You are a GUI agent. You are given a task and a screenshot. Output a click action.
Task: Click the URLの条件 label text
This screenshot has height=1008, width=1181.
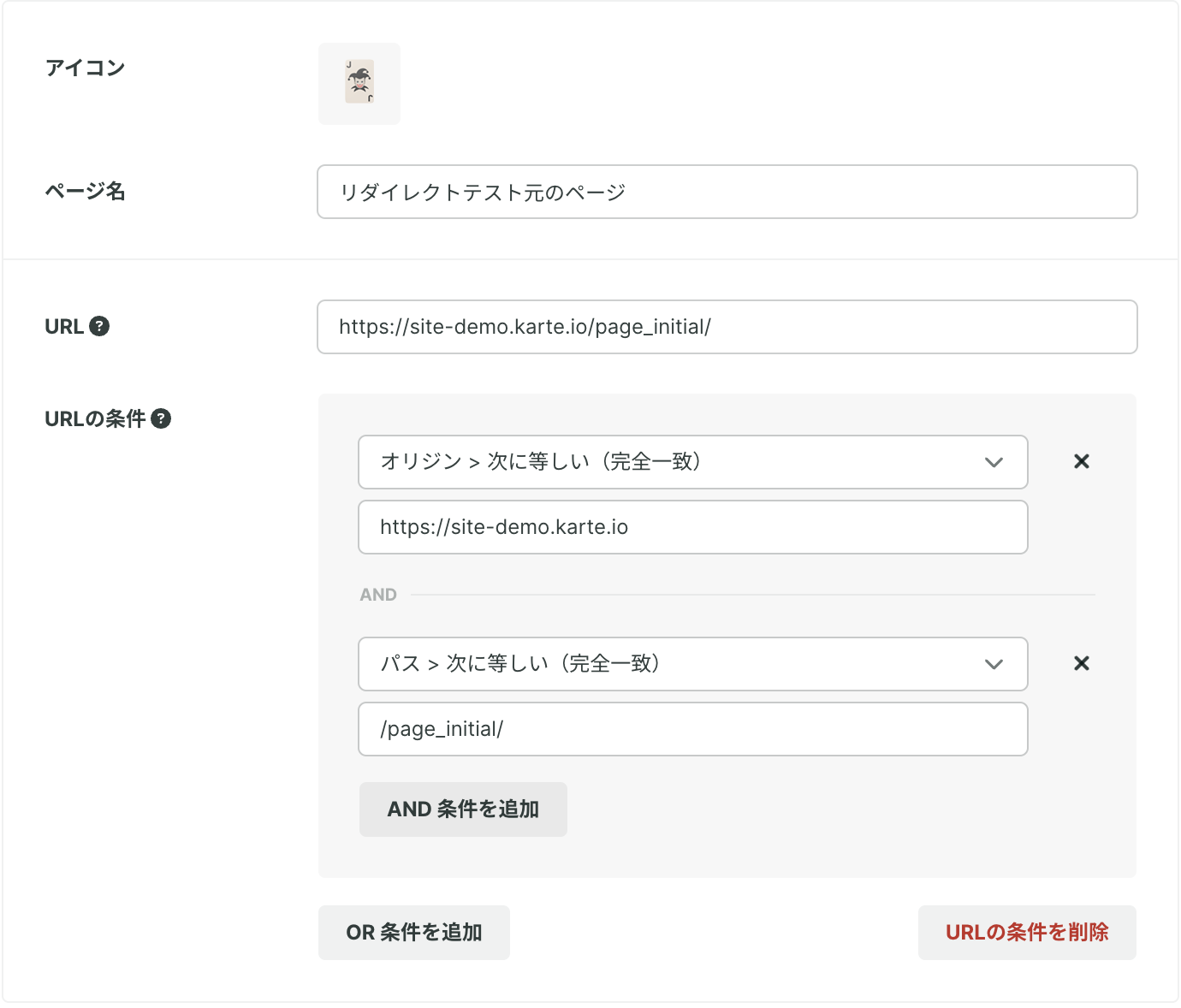(x=95, y=418)
